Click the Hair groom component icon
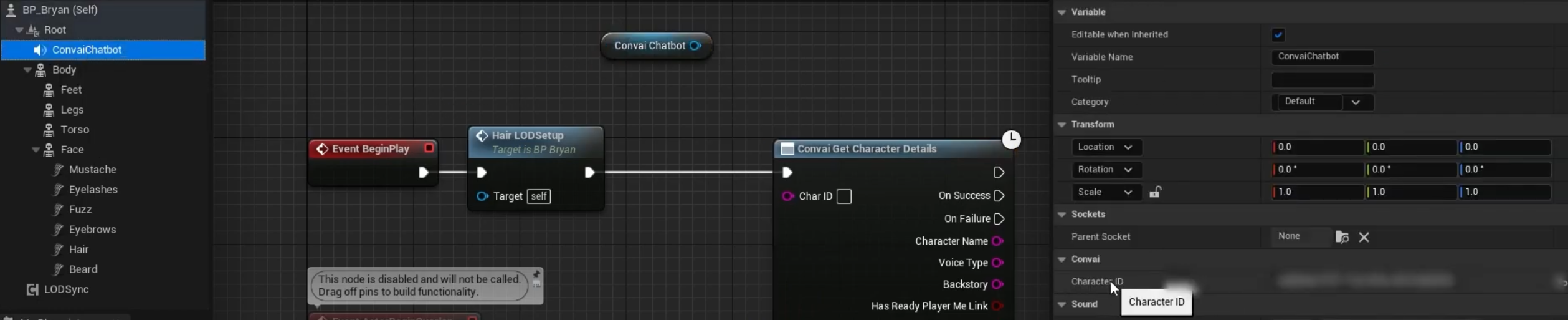This screenshot has width=1568, height=320. tap(58, 250)
